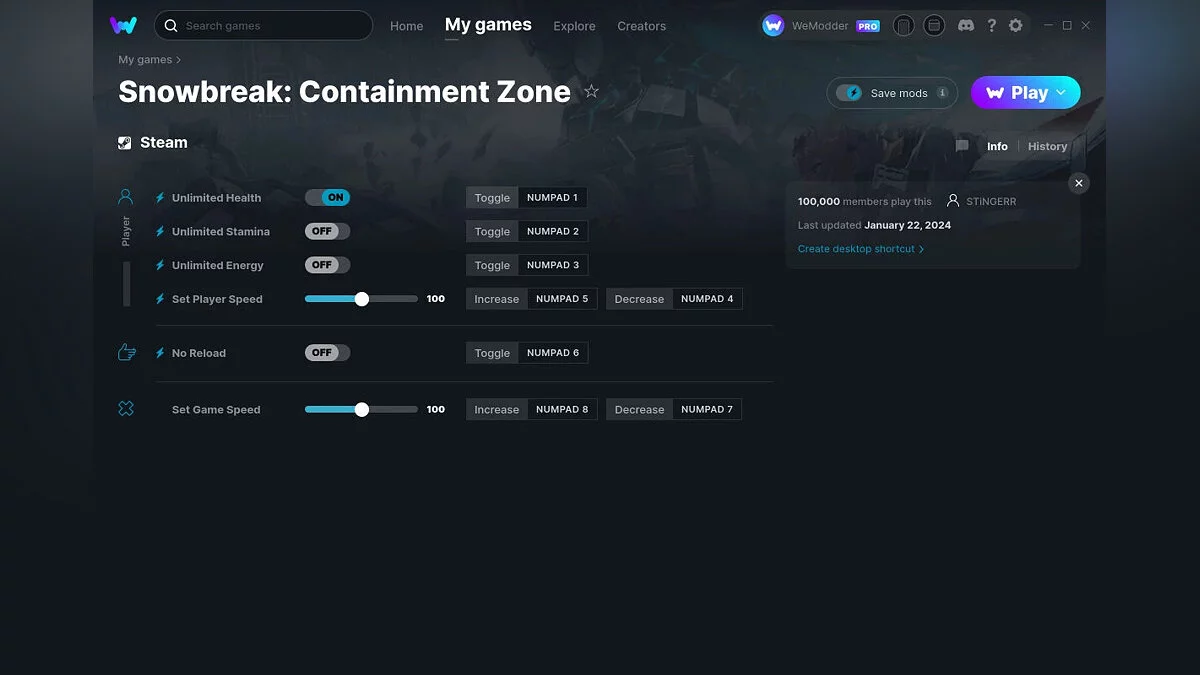1200x675 pixels.
Task: Click NUMPAD 8 hotkey for Game Speed
Action: tap(562, 409)
